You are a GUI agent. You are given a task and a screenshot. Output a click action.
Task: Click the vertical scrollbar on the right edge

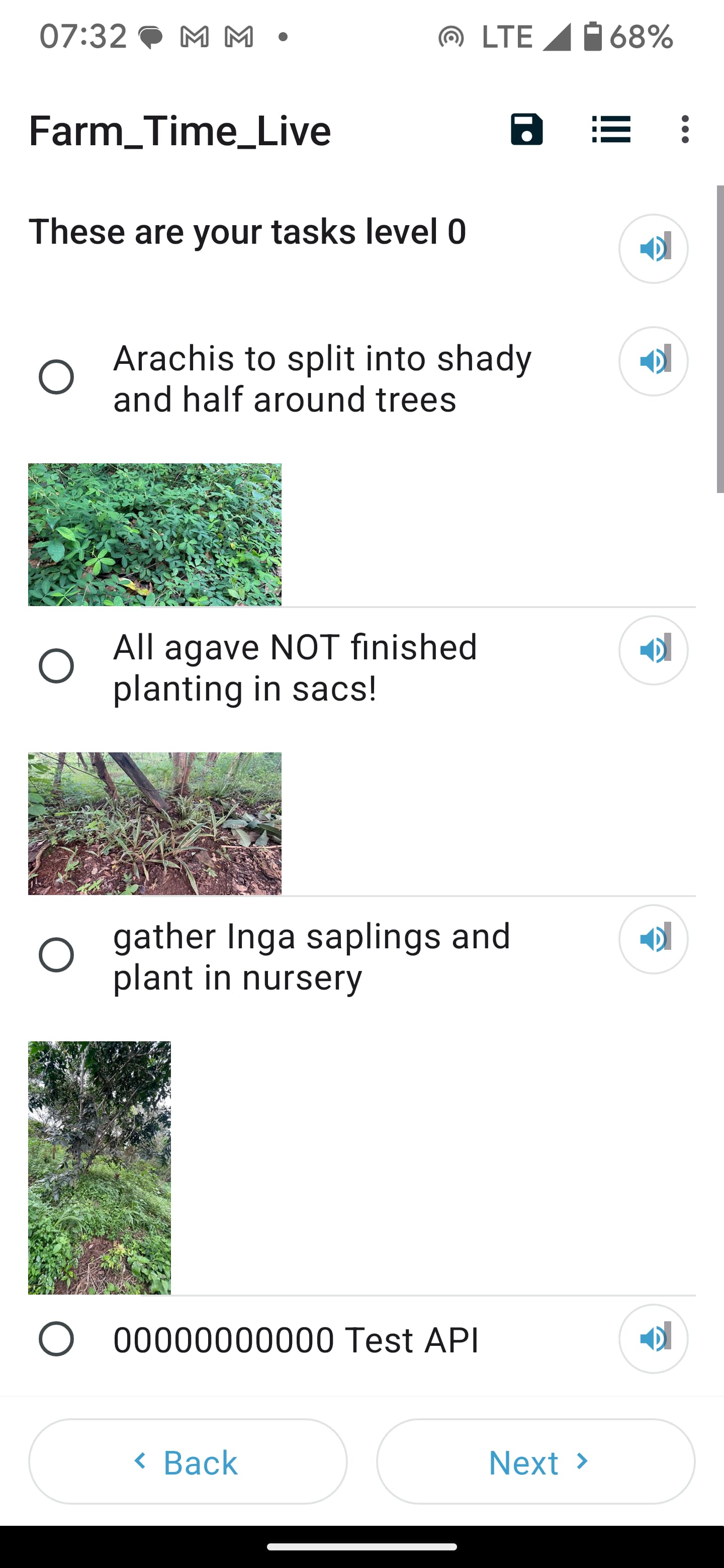(x=720, y=338)
